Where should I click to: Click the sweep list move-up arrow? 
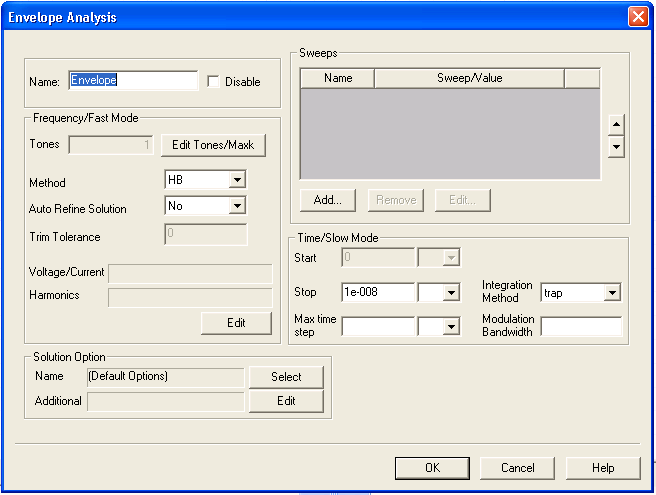(616, 125)
